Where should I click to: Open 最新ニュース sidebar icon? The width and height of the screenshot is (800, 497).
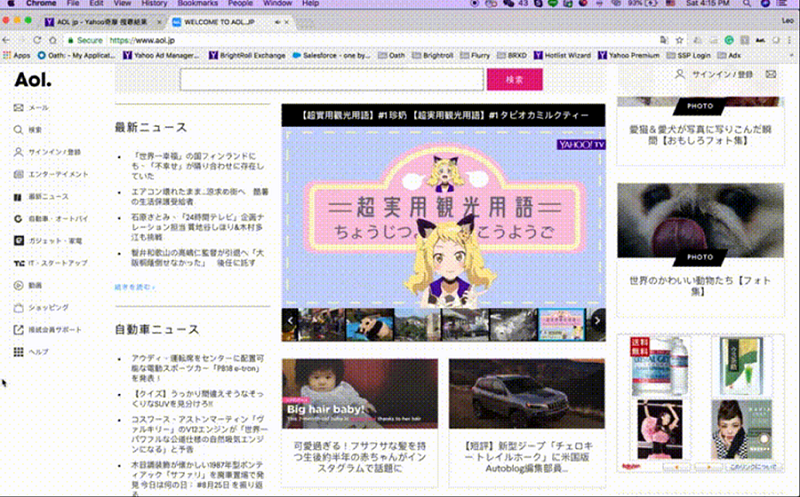point(18,196)
